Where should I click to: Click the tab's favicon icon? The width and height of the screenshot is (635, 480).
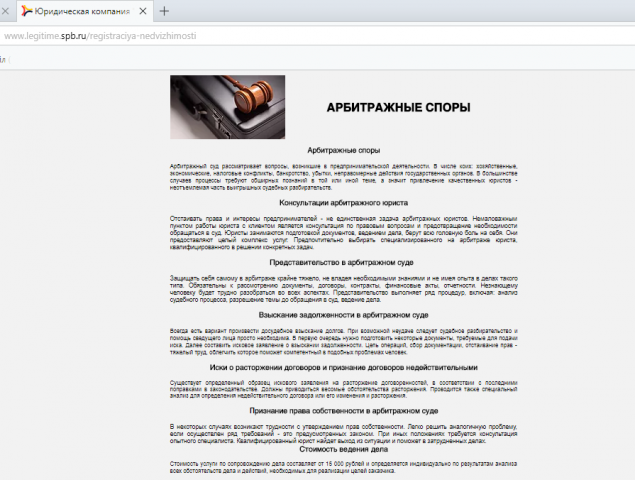[27, 11]
